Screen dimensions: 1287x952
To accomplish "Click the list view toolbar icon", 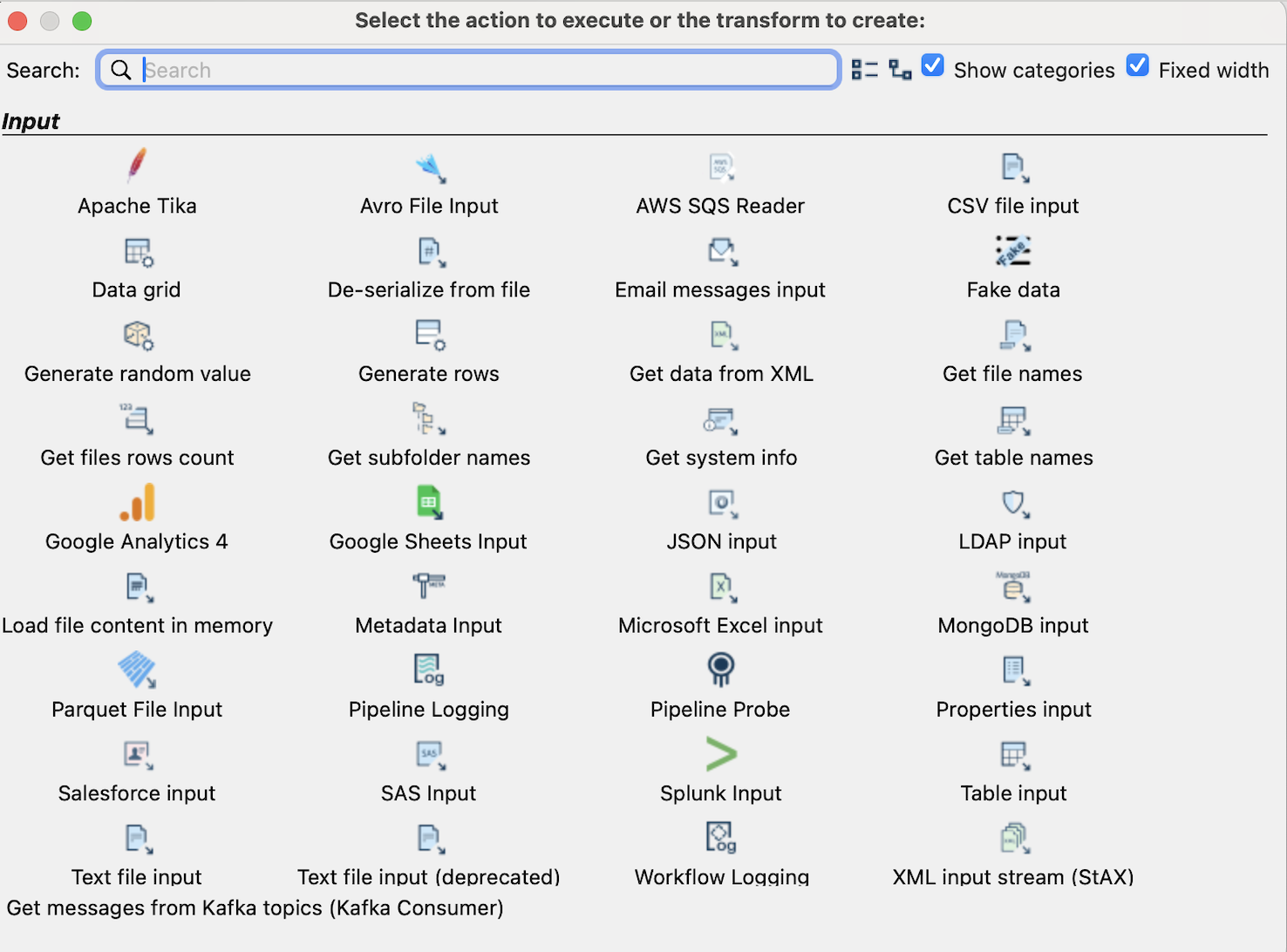I will [x=864, y=70].
